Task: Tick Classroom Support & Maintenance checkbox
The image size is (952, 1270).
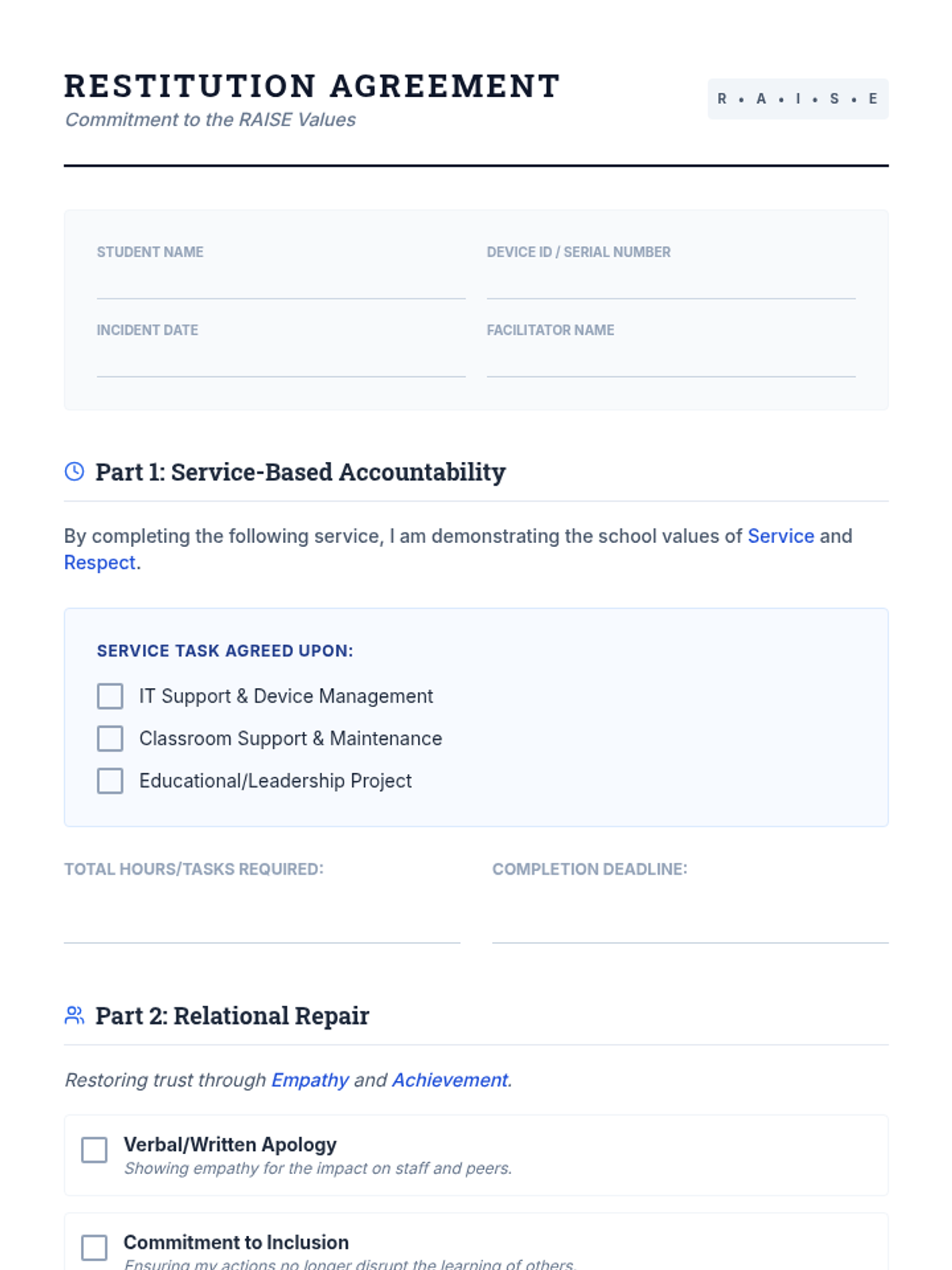Action: [x=110, y=738]
